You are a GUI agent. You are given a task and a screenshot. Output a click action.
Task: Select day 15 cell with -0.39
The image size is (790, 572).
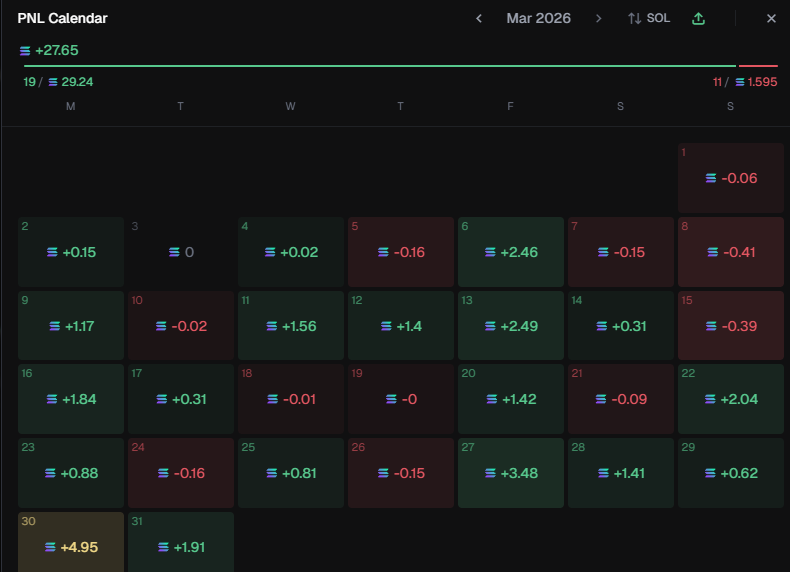tap(731, 326)
